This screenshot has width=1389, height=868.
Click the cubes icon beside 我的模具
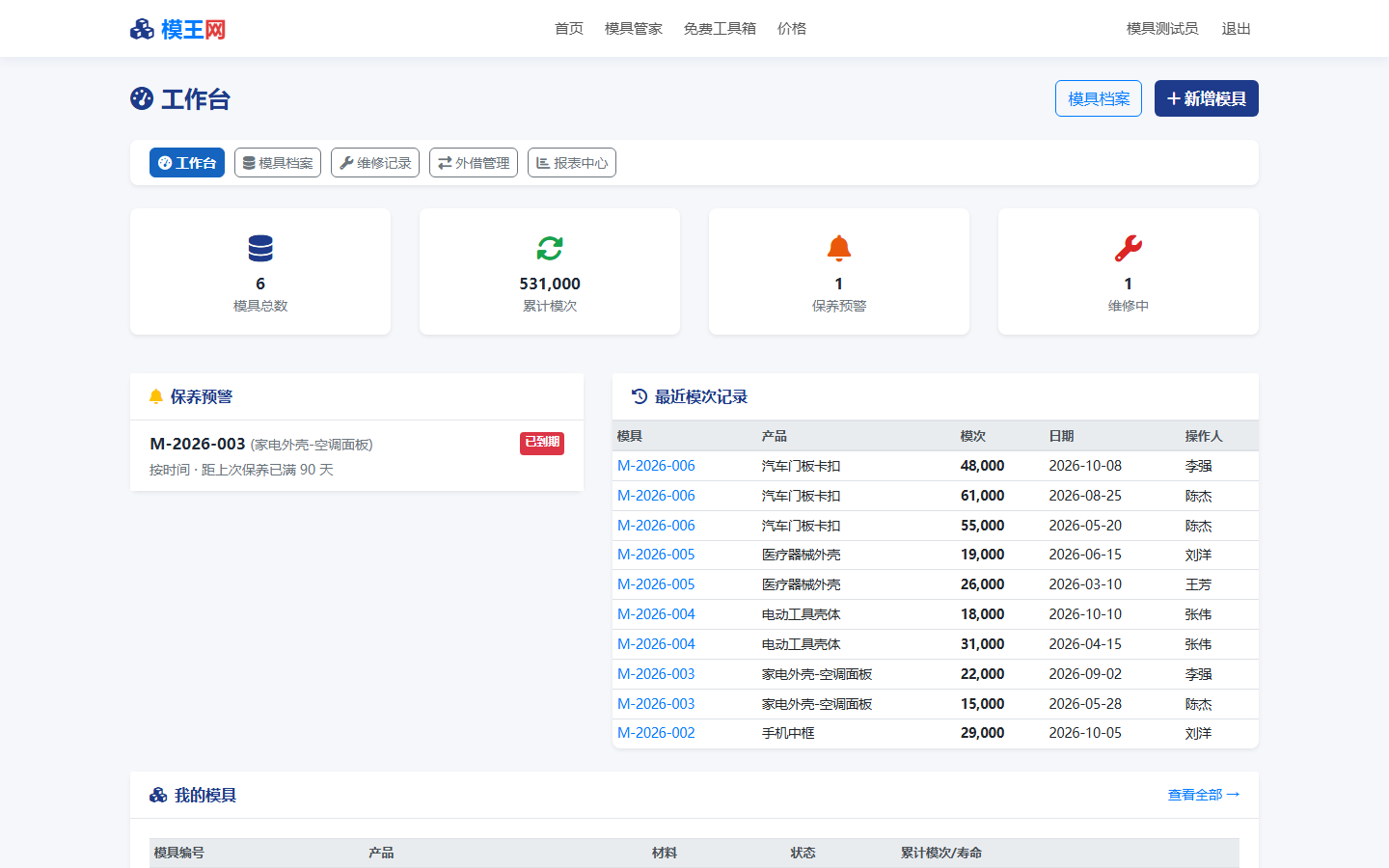(x=158, y=795)
